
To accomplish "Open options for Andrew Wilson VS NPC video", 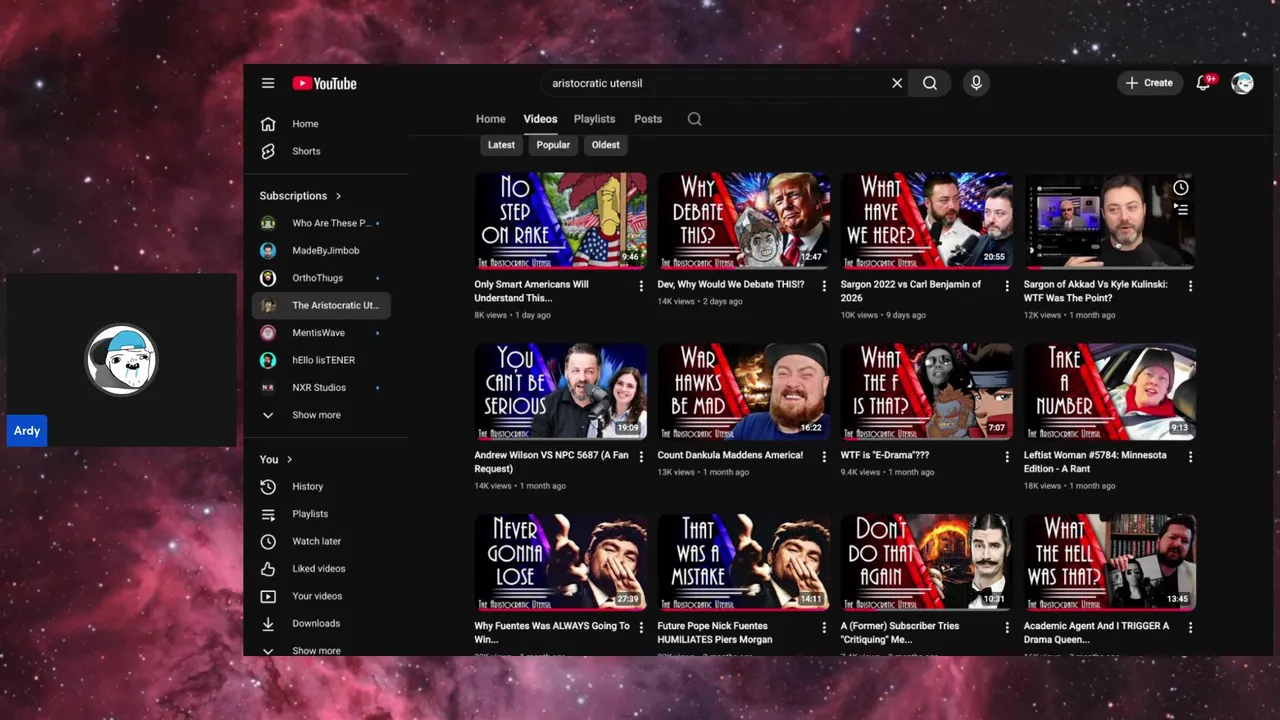I will 641,456.
